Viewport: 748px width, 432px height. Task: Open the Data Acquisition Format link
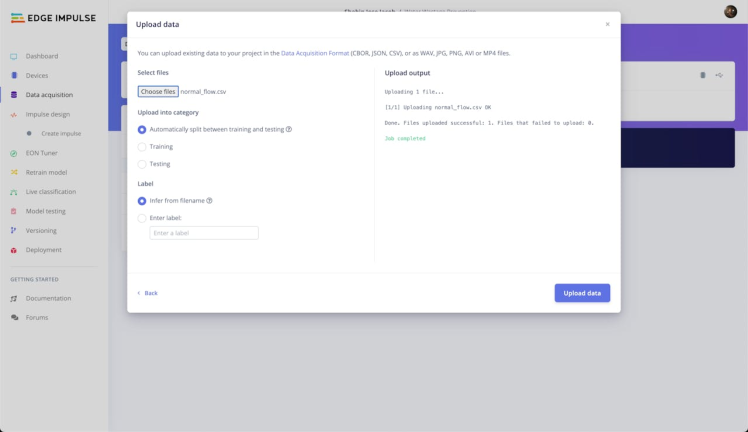[x=315, y=52]
